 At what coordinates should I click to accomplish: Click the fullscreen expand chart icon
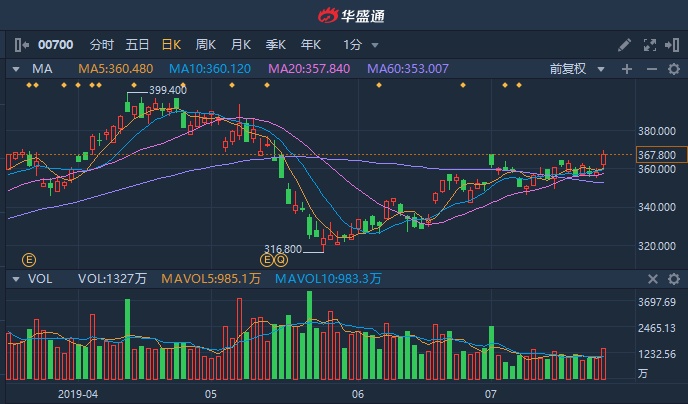650,45
